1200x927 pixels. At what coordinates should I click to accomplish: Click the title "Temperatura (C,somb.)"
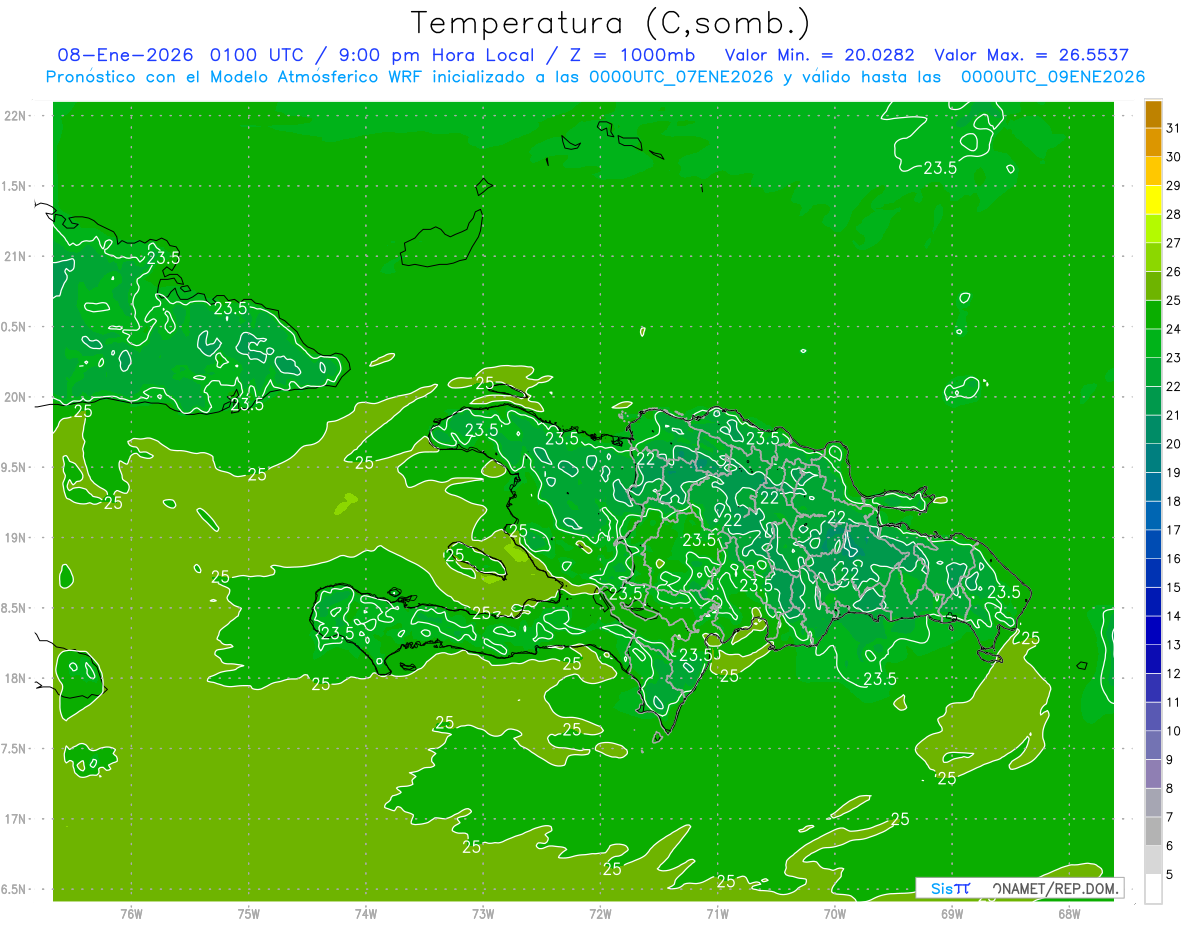[611, 23]
